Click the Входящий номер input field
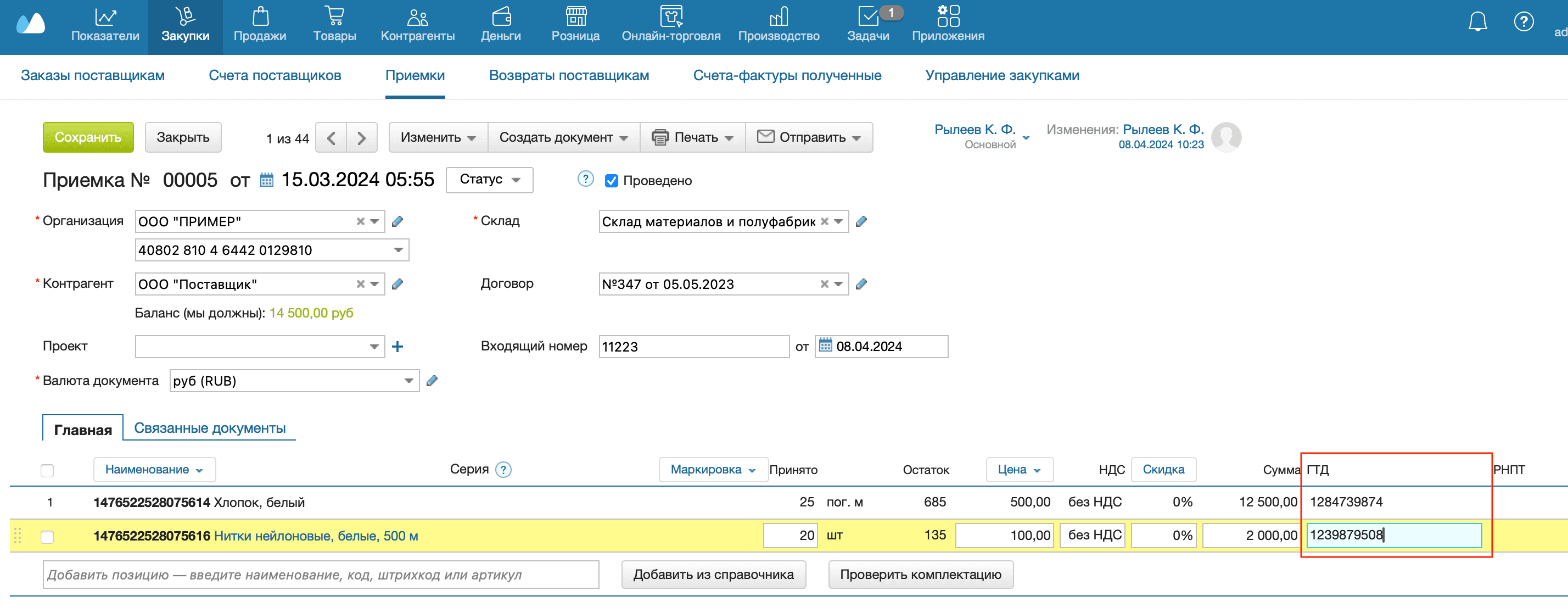The width and height of the screenshot is (1568, 613). (693, 347)
